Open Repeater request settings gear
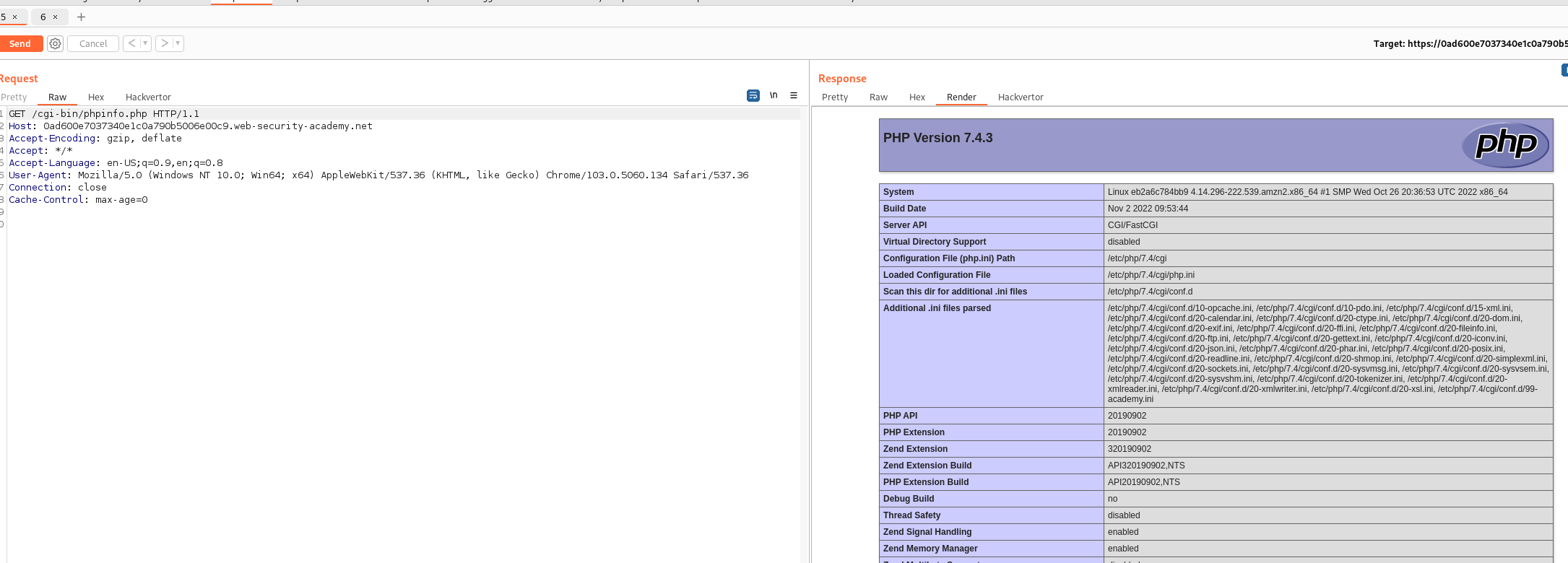This screenshot has width=1568, height=563. tap(55, 43)
